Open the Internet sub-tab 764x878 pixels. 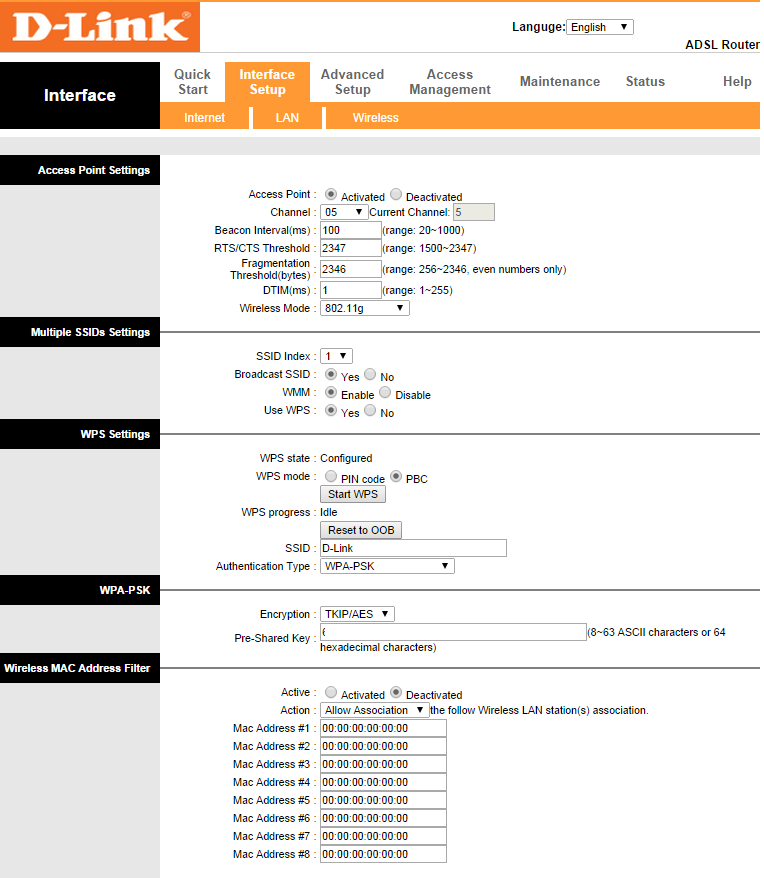click(204, 118)
